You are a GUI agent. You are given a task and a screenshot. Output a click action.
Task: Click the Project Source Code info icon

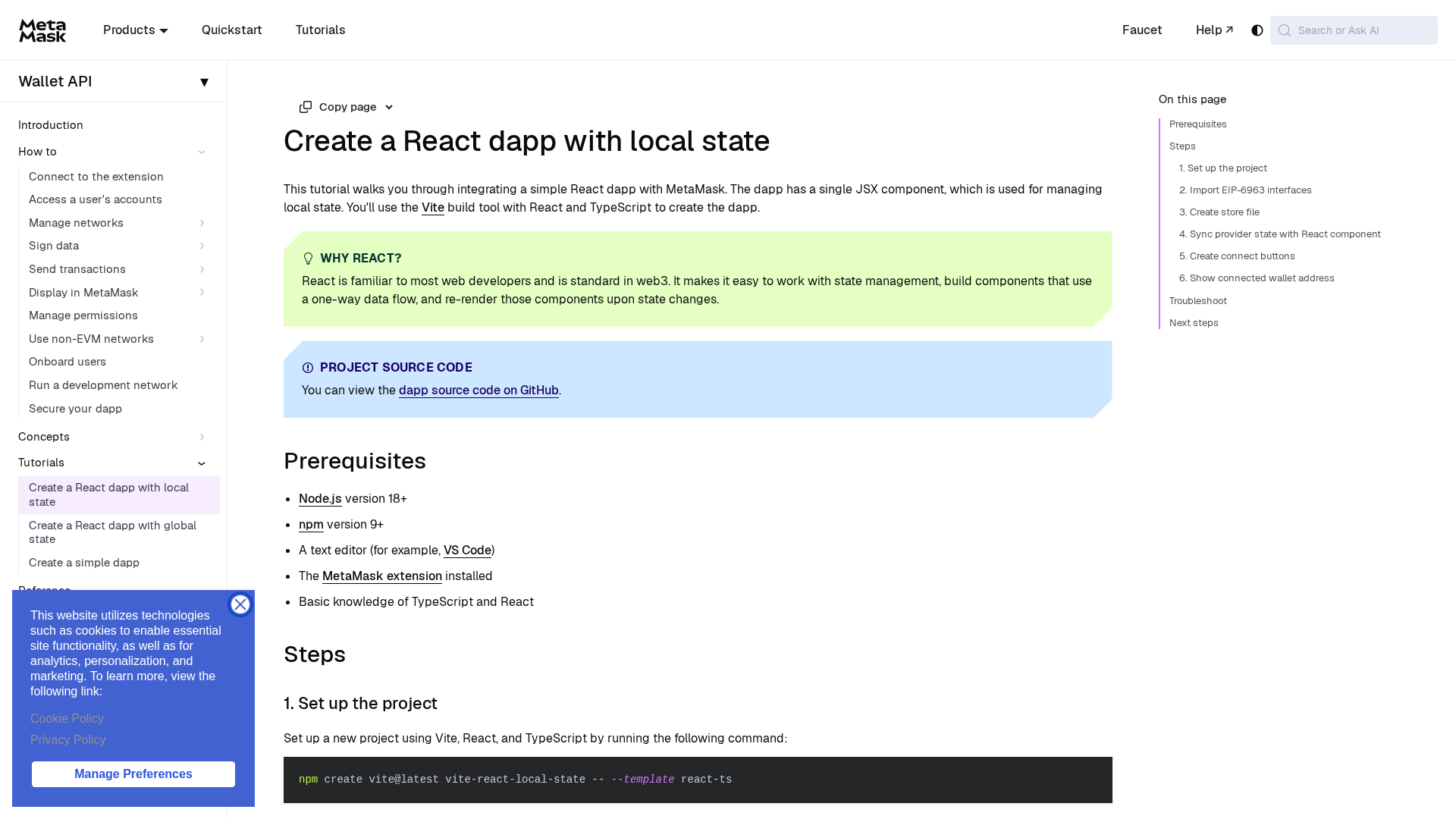(308, 368)
